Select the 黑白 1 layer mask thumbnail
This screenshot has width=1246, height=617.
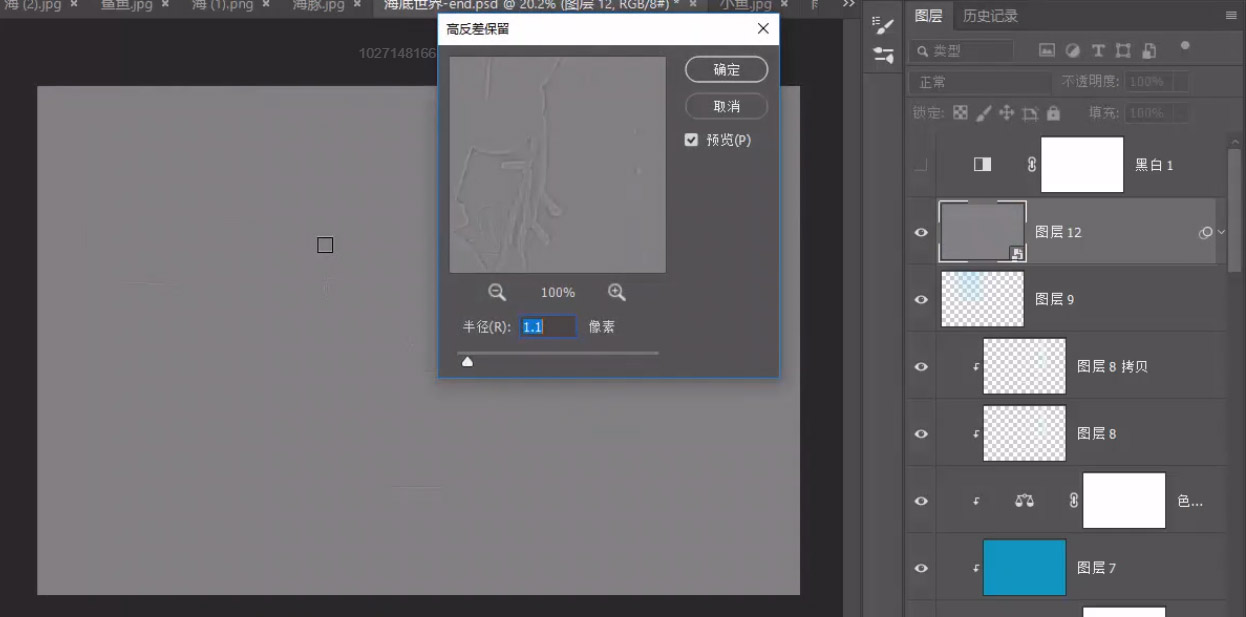click(x=1082, y=165)
